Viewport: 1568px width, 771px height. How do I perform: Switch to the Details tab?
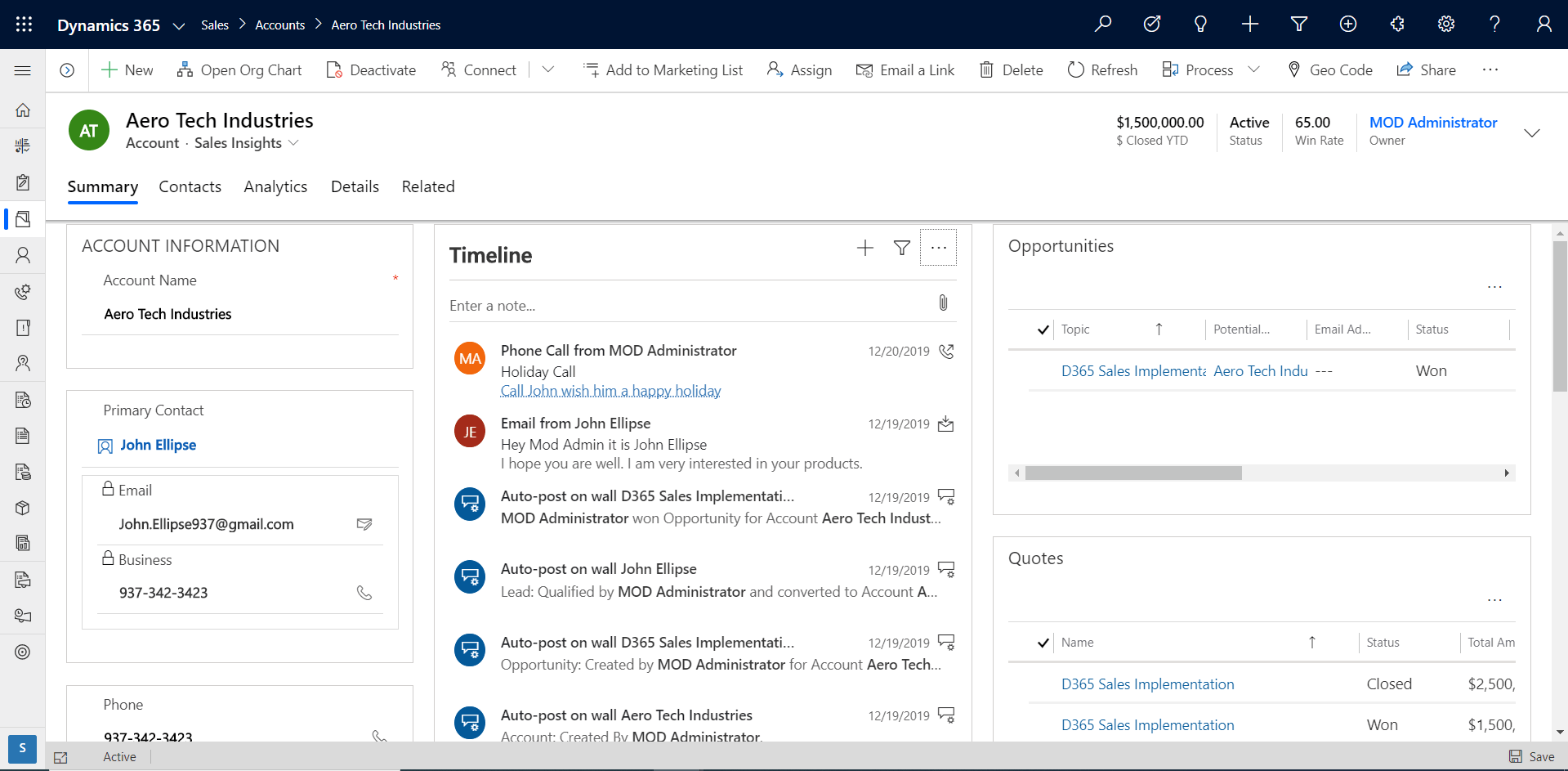[x=355, y=186]
